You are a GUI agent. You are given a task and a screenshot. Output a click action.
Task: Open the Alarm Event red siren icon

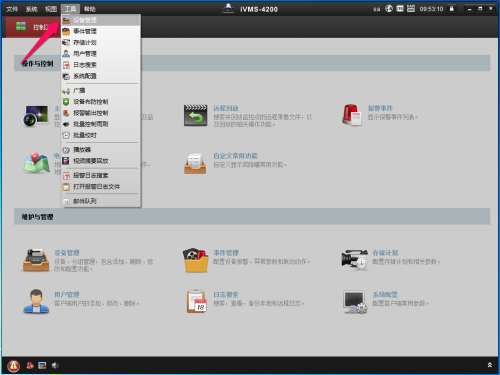pos(352,115)
